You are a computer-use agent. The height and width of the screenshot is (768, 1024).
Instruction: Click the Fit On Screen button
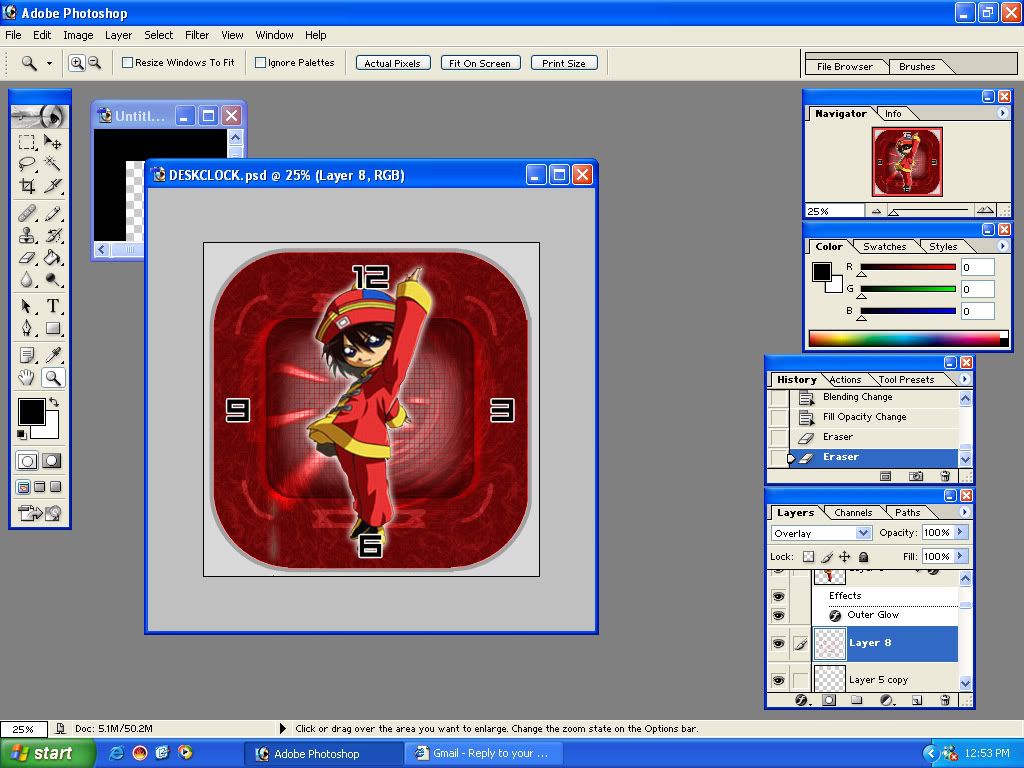tap(480, 63)
